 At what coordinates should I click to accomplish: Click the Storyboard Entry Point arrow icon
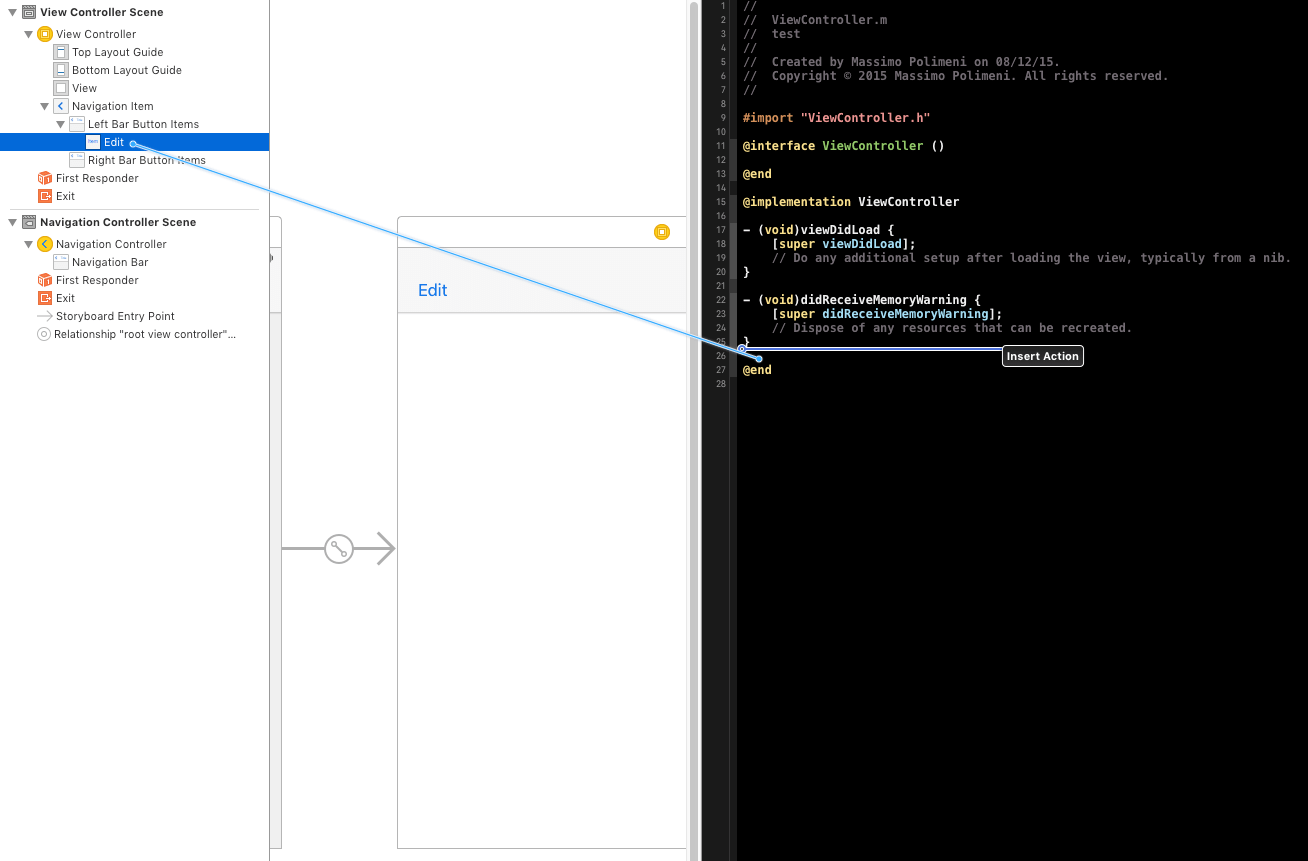pos(44,315)
